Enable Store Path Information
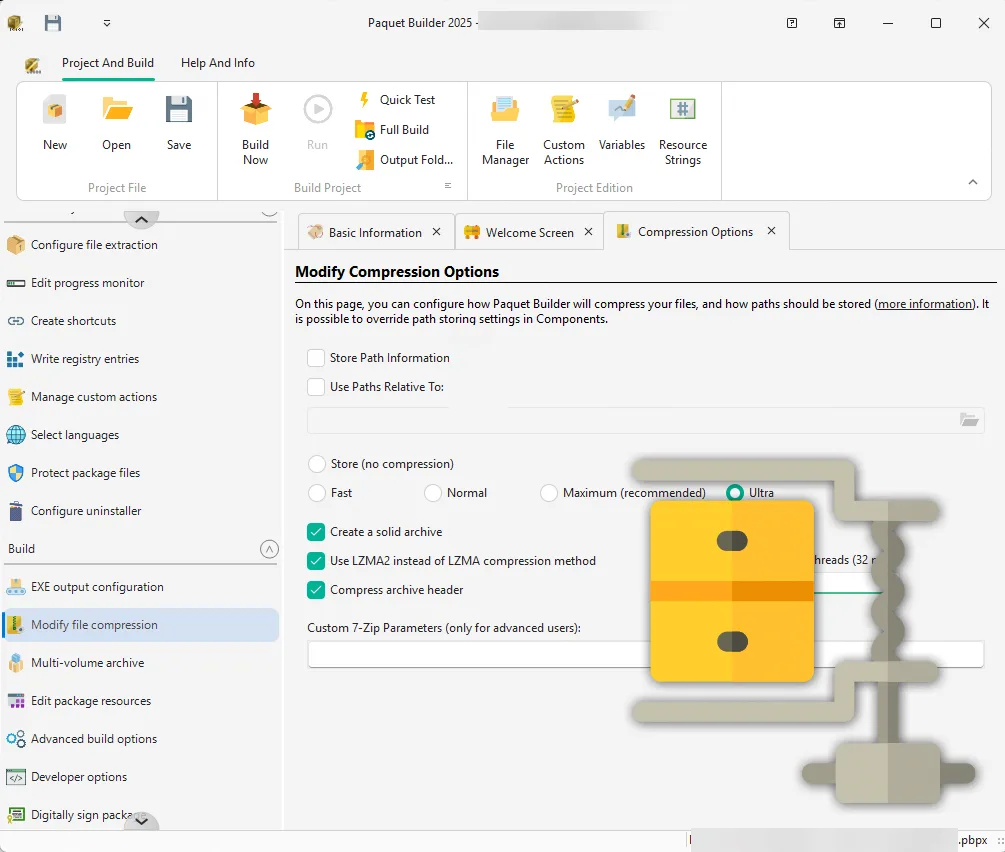Viewport: 1005px width, 852px height. click(x=315, y=357)
